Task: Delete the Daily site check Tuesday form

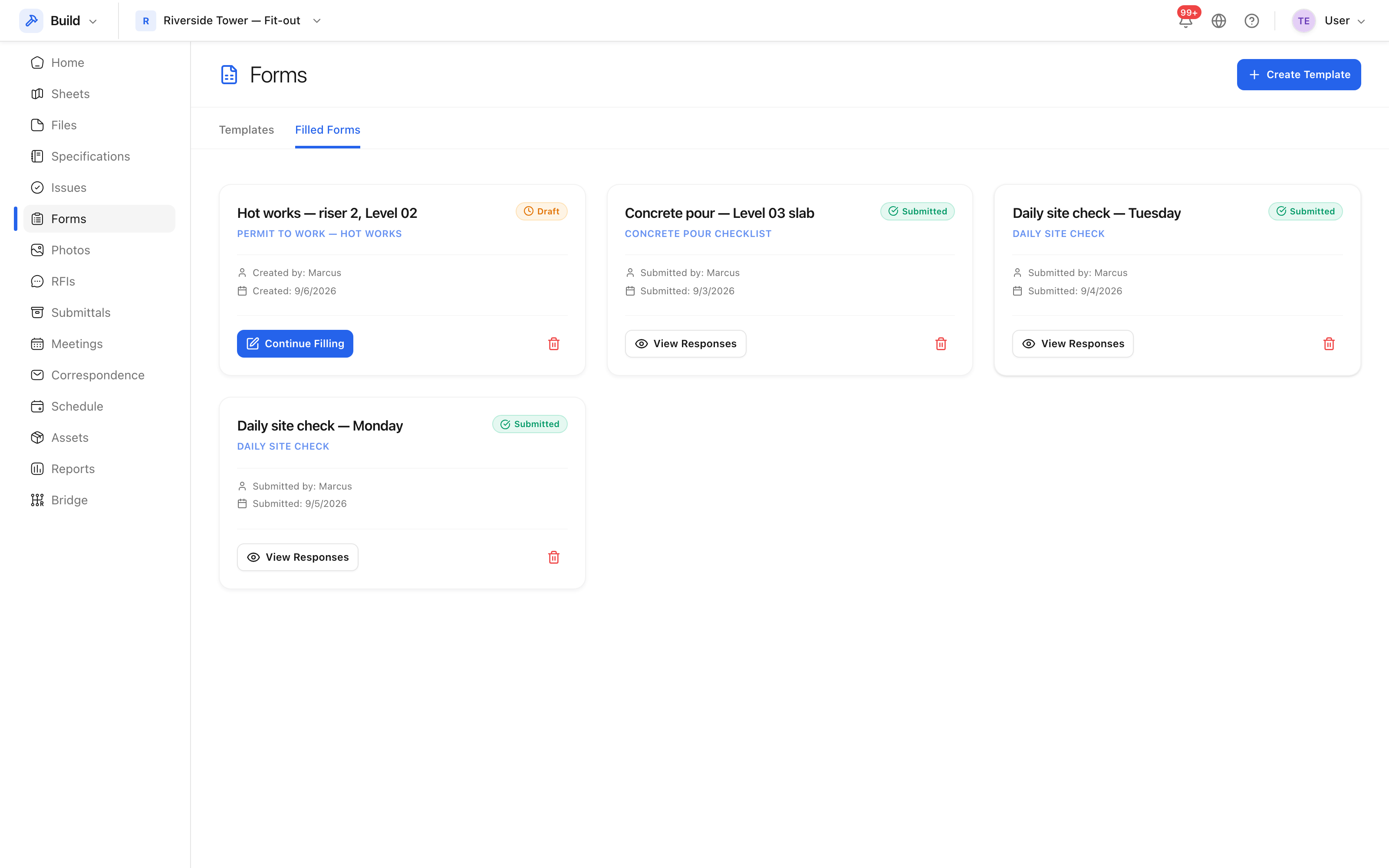Action: point(1329,344)
